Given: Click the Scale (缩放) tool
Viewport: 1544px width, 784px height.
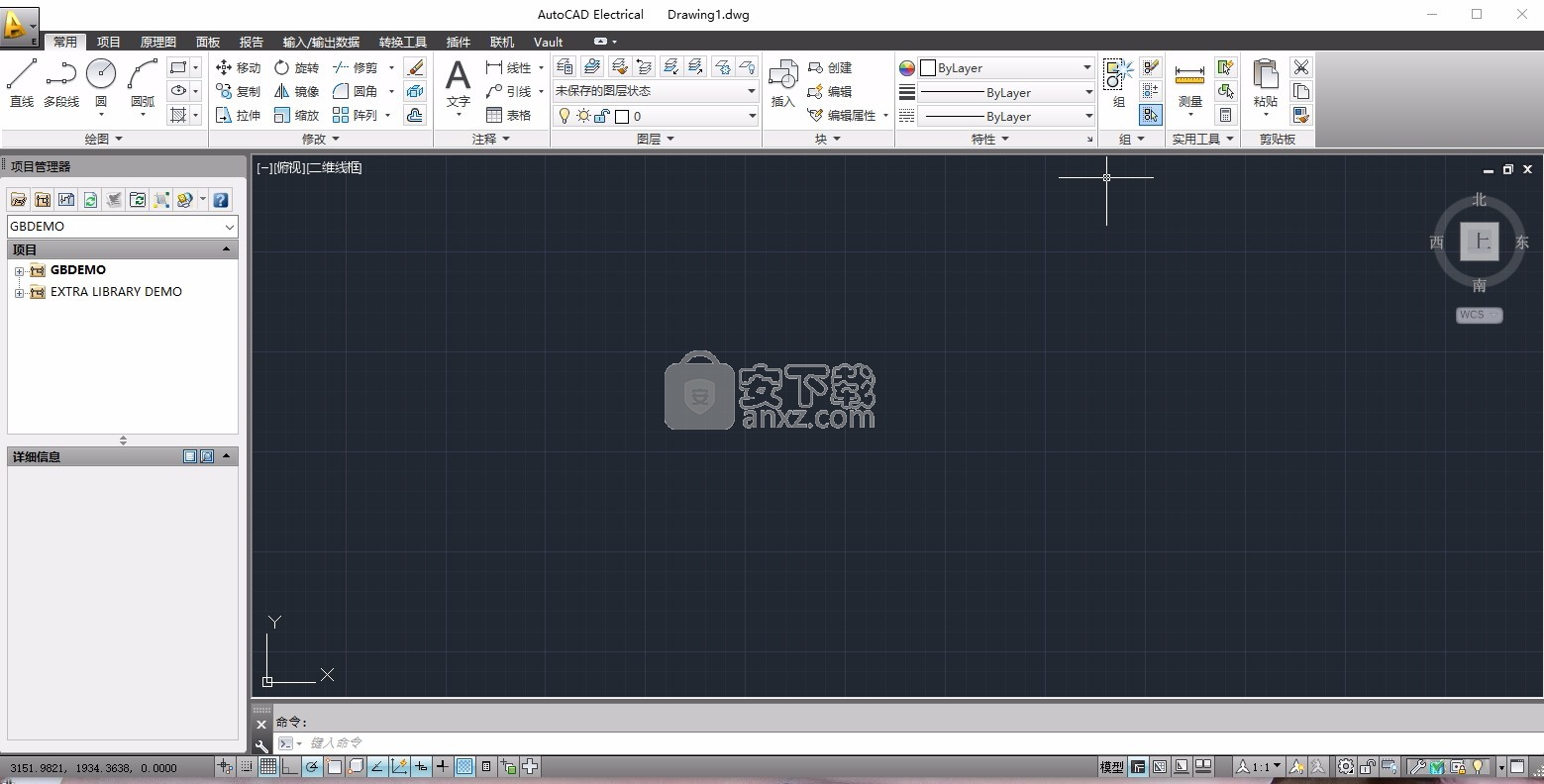Looking at the screenshot, I should tap(297, 115).
